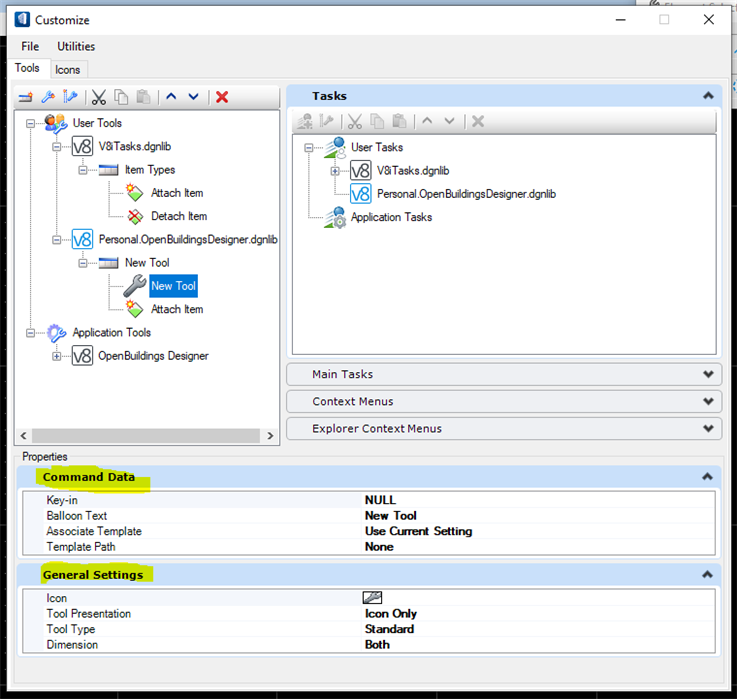Collapse the General Settings section

pyautogui.click(x=707, y=574)
